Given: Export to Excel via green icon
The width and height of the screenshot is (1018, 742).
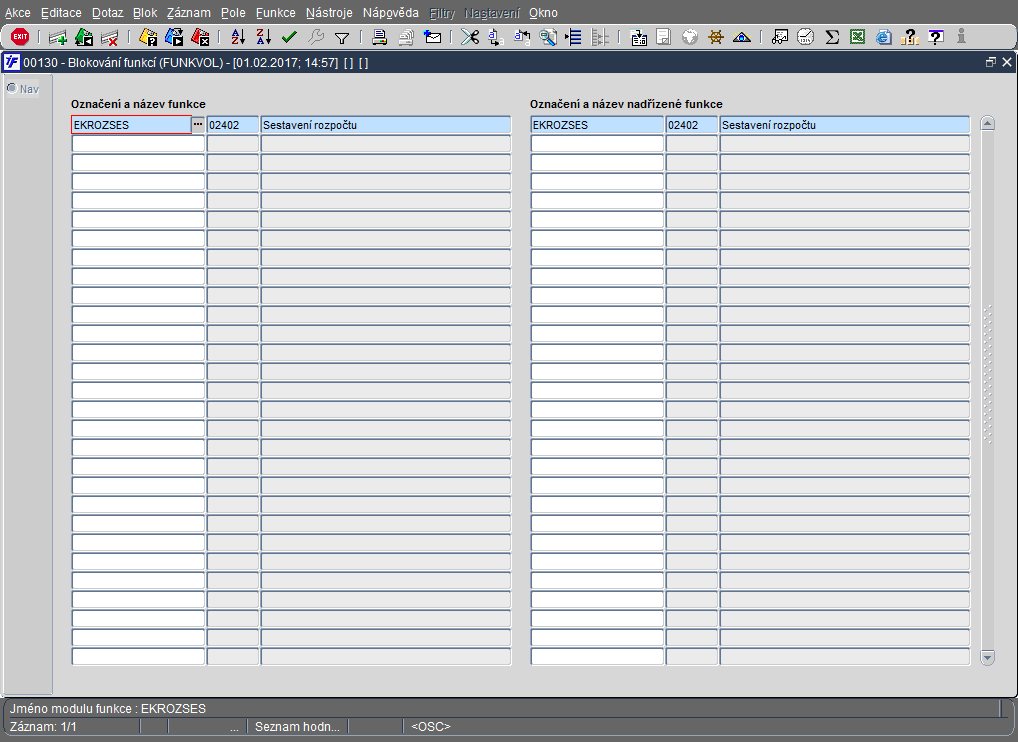Looking at the screenshot, I should 858,38.
